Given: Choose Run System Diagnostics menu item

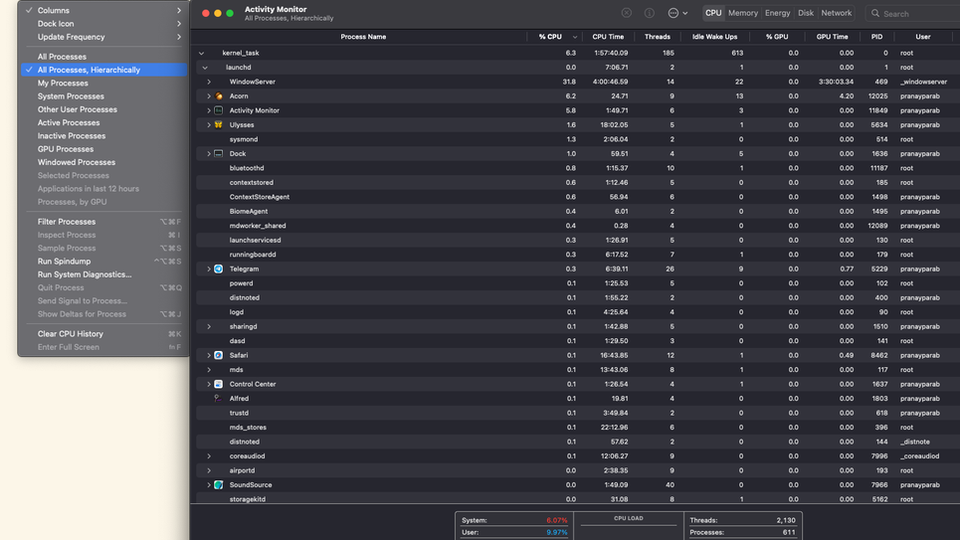Looking at the screenshot, I should [x=103, y=274].
